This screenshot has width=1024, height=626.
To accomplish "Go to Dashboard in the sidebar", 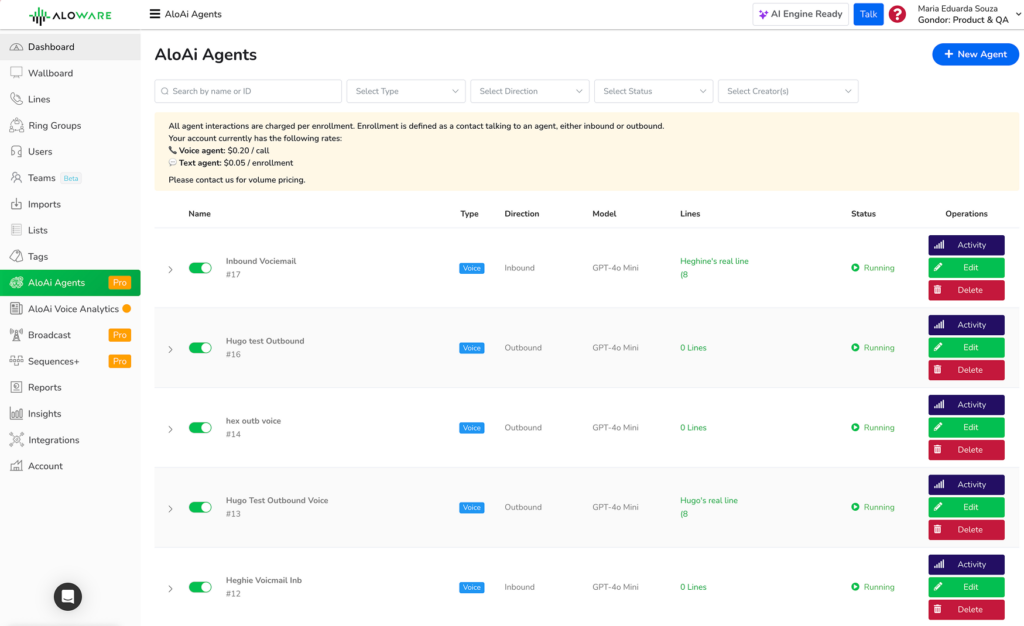I will [x=70, y=47].
